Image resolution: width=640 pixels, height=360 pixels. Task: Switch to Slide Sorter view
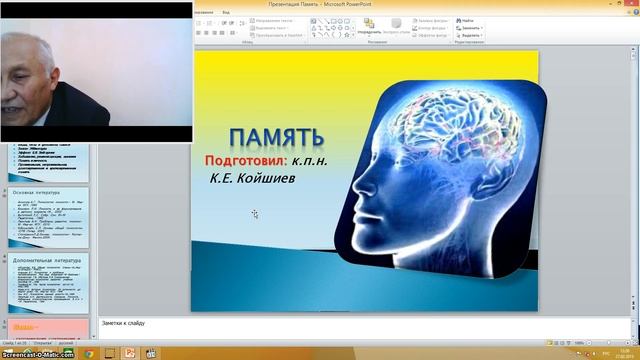(x=556, y=343)
